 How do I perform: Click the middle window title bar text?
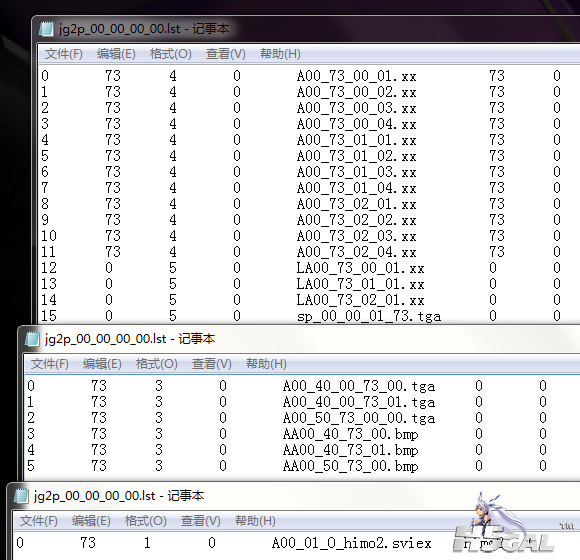point(130,339)
